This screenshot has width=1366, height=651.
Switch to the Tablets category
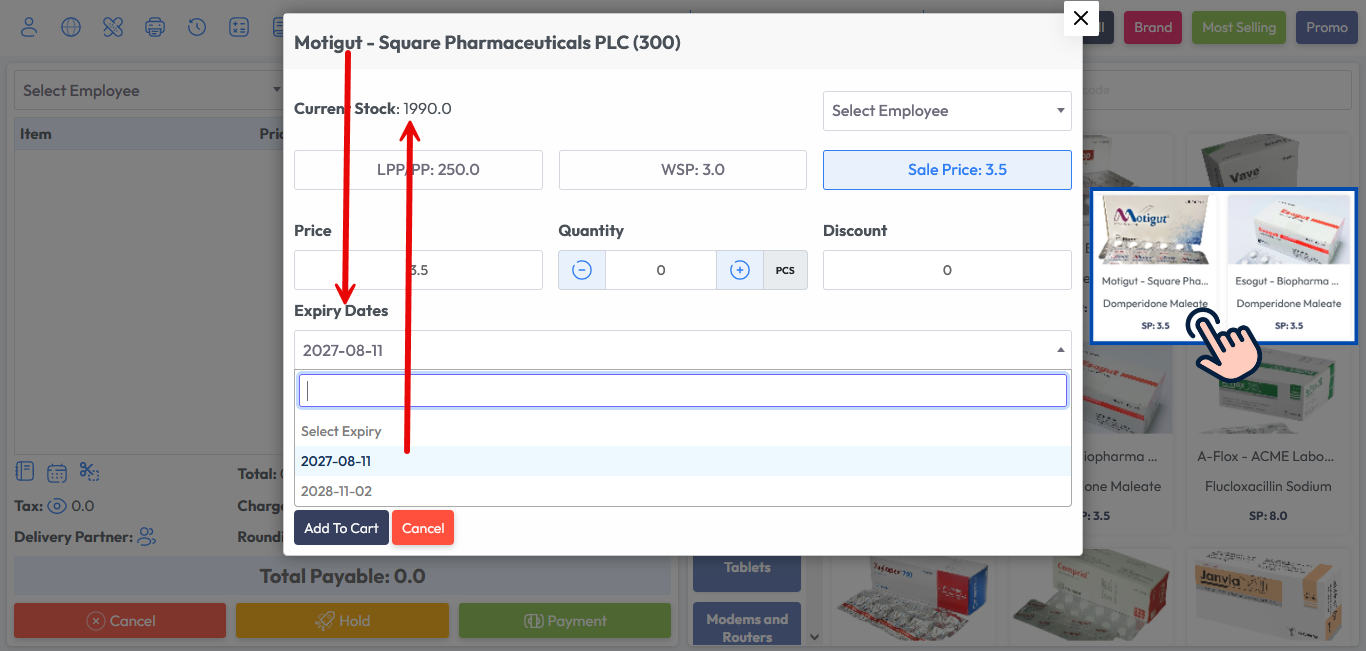746,567
